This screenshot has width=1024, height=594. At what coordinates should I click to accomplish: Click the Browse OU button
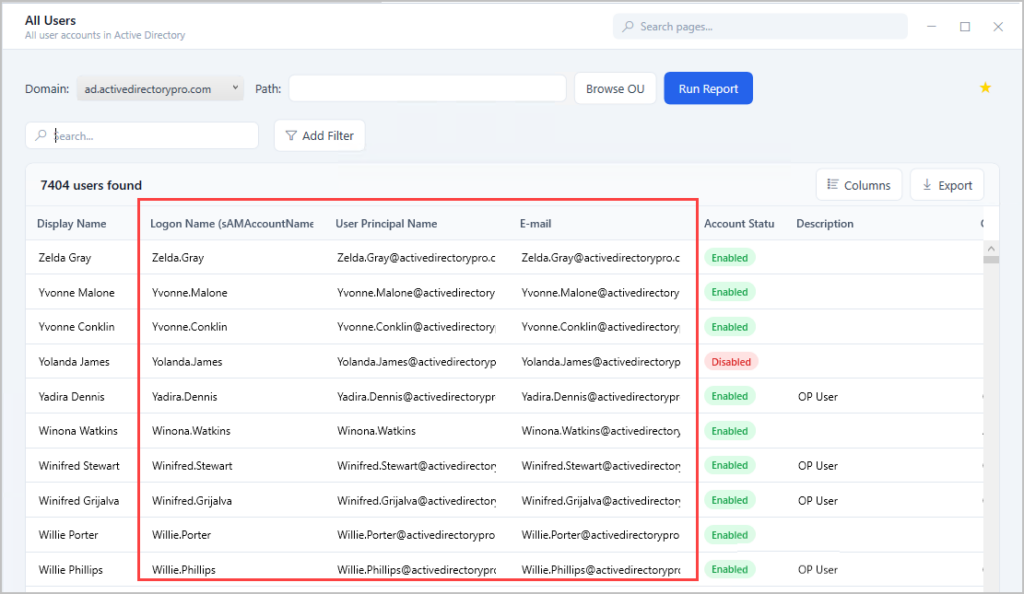click(x=615, y=88)
